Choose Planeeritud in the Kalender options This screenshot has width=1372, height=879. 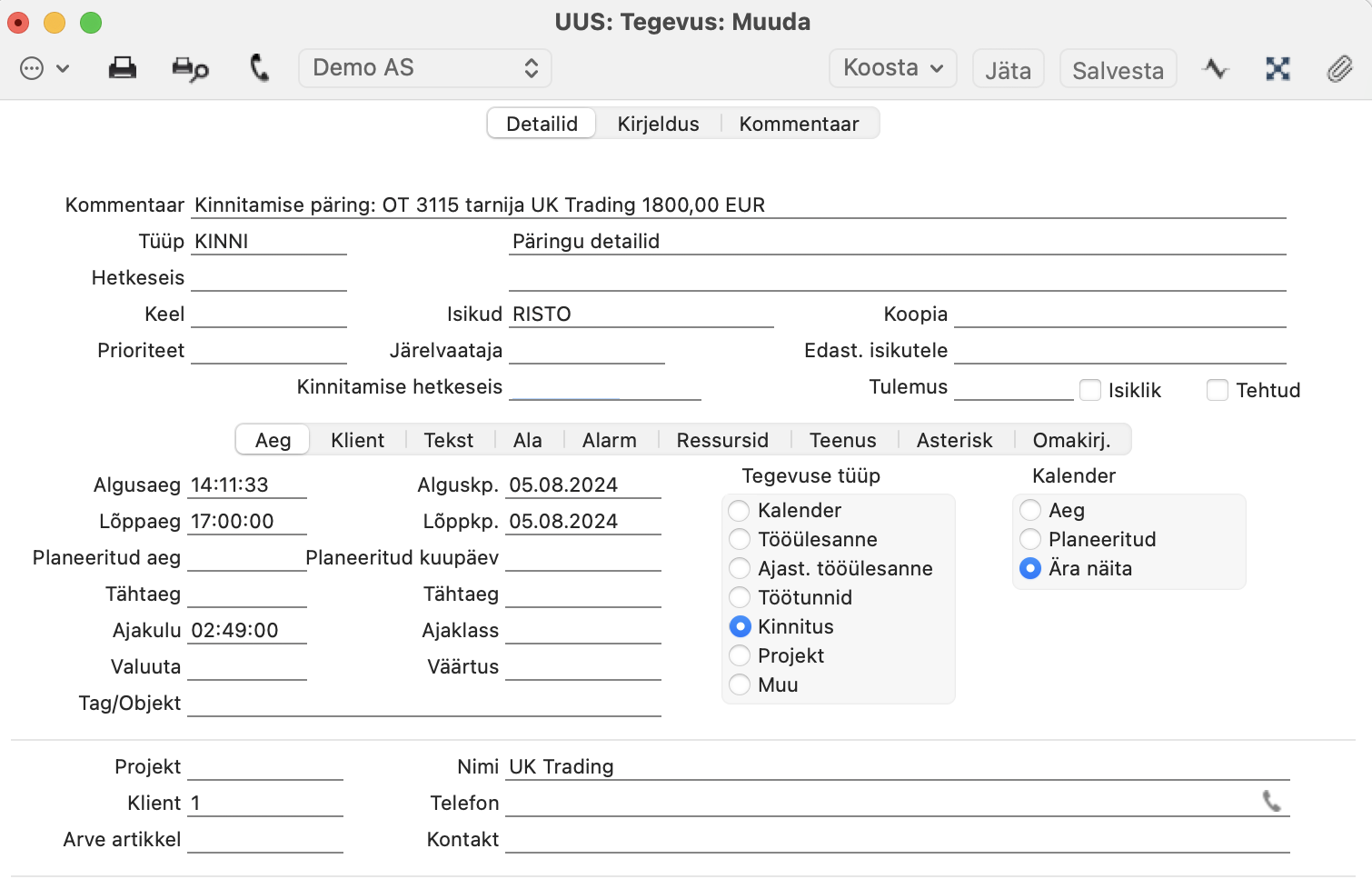point(1030,539)
